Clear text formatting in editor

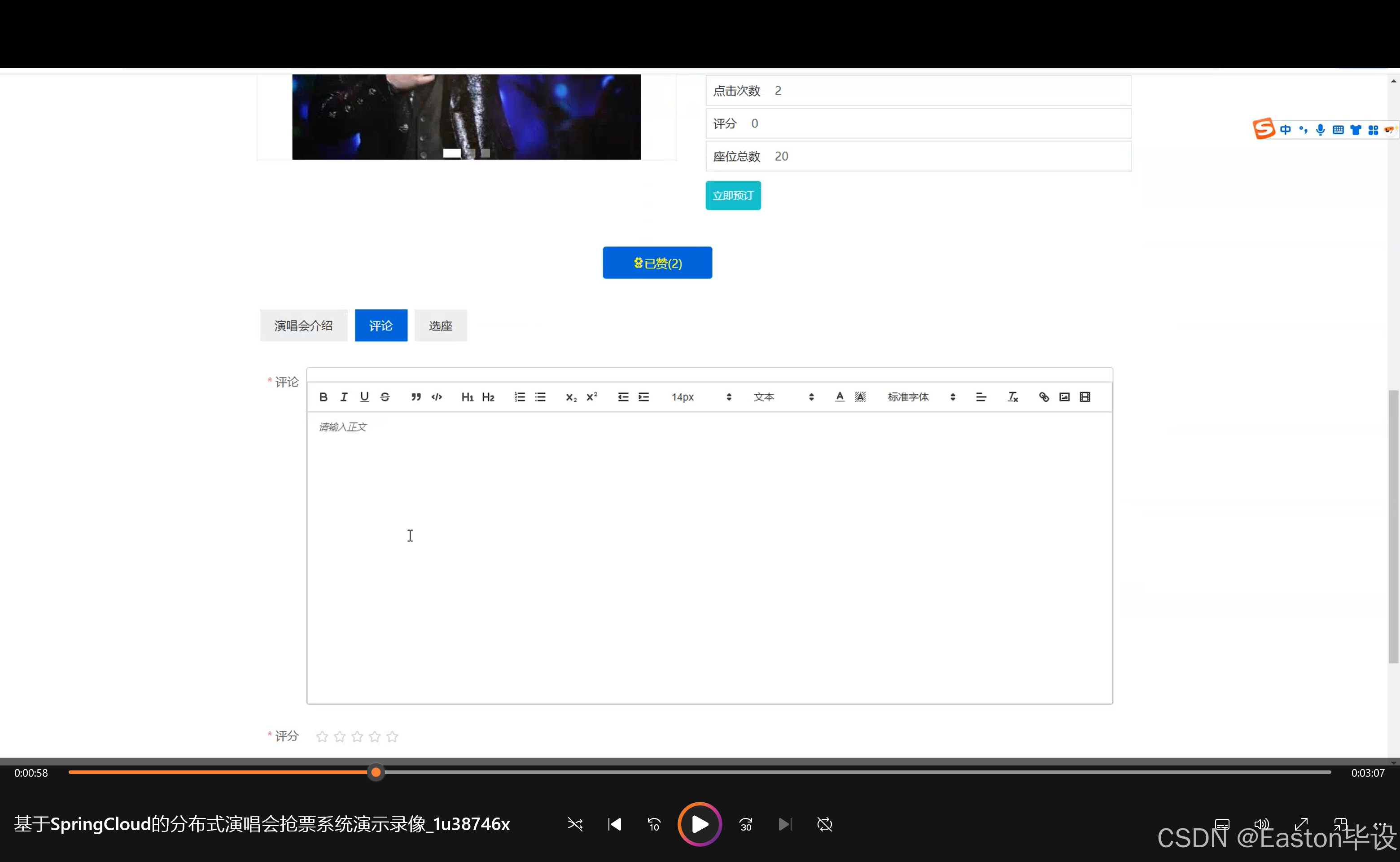click(1012, 397)
